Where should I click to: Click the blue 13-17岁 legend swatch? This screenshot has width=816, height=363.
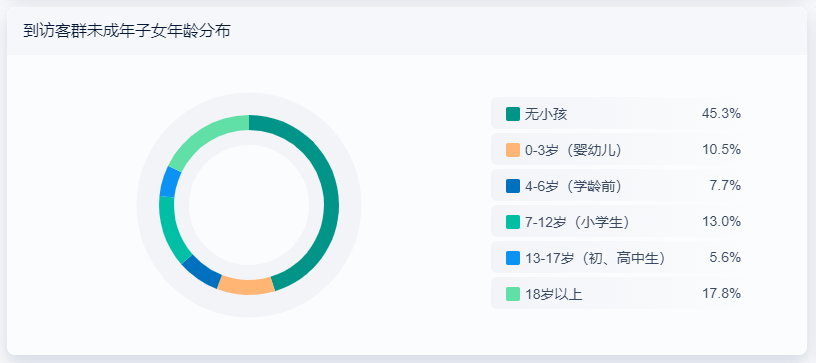click(513, 258)
